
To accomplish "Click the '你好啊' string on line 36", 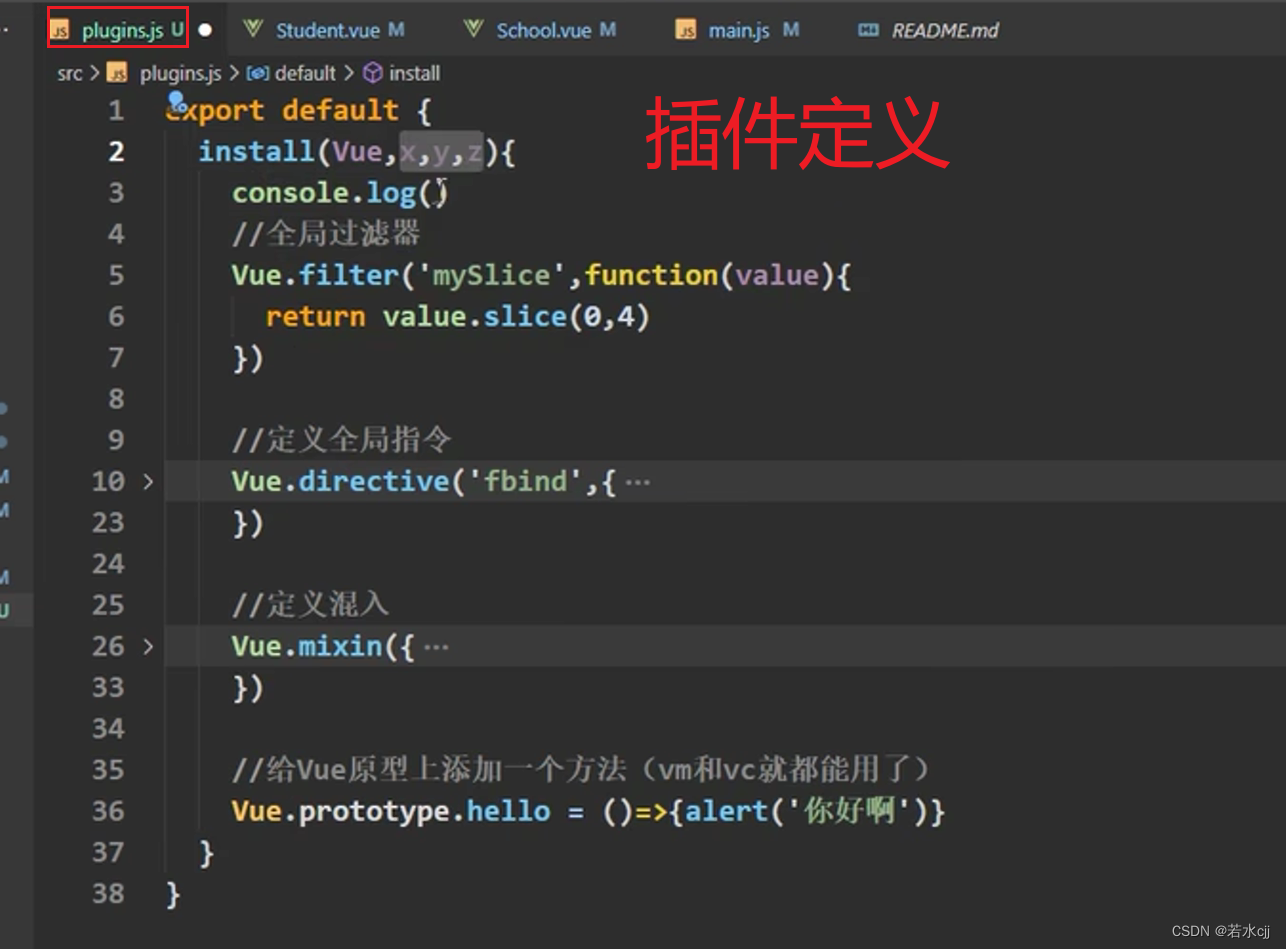I will click(x=848, y=811).
